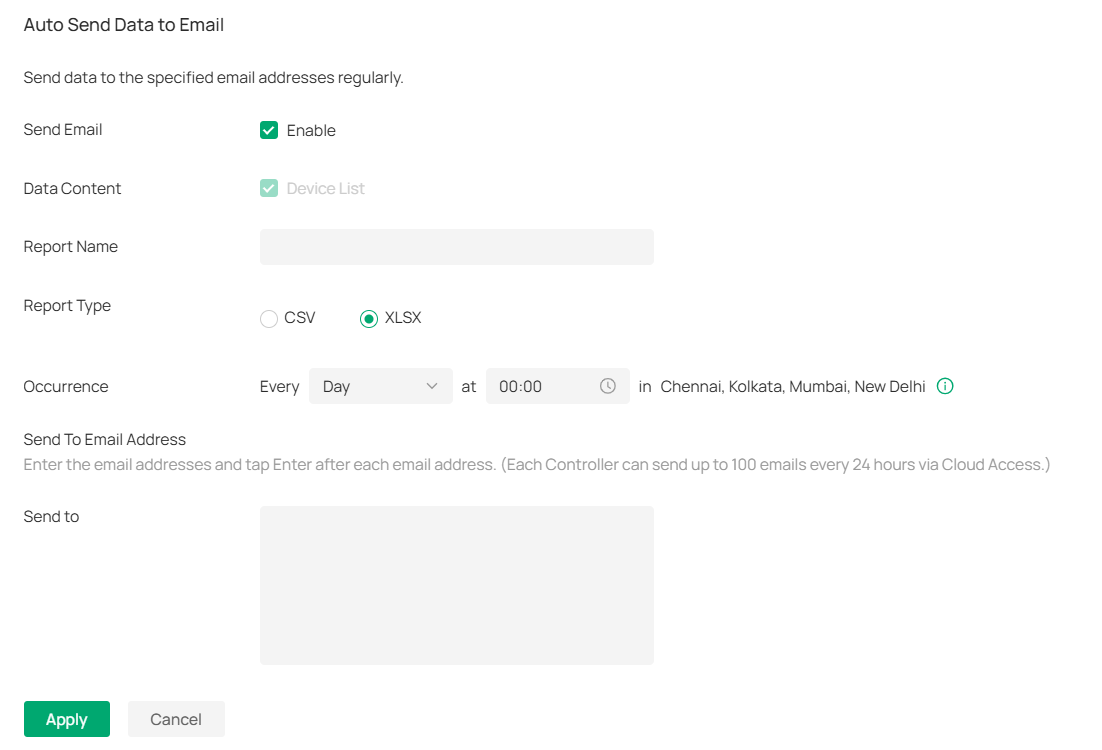Click the checkmark inside the Enable checkbox

coord(268,130)
